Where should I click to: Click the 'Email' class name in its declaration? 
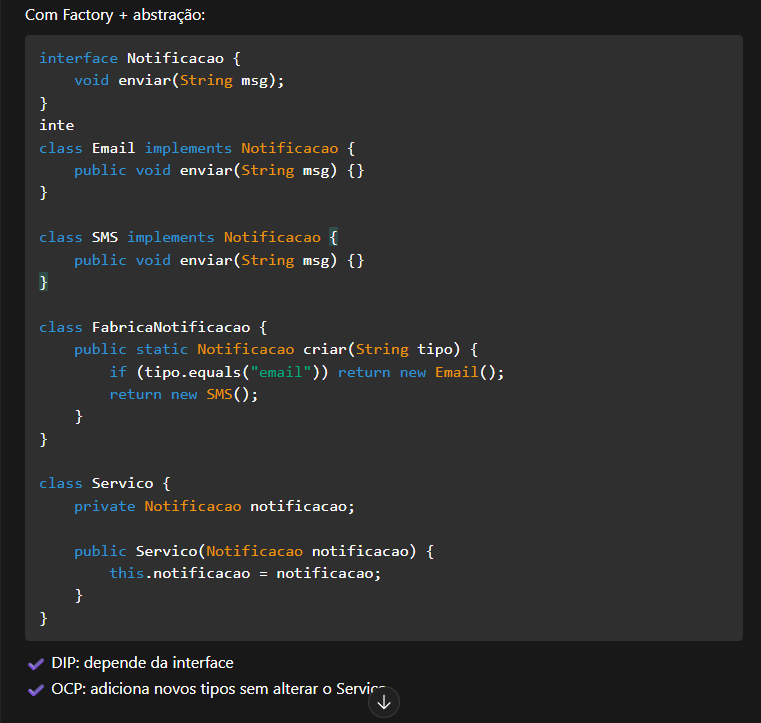click(113, 148)
